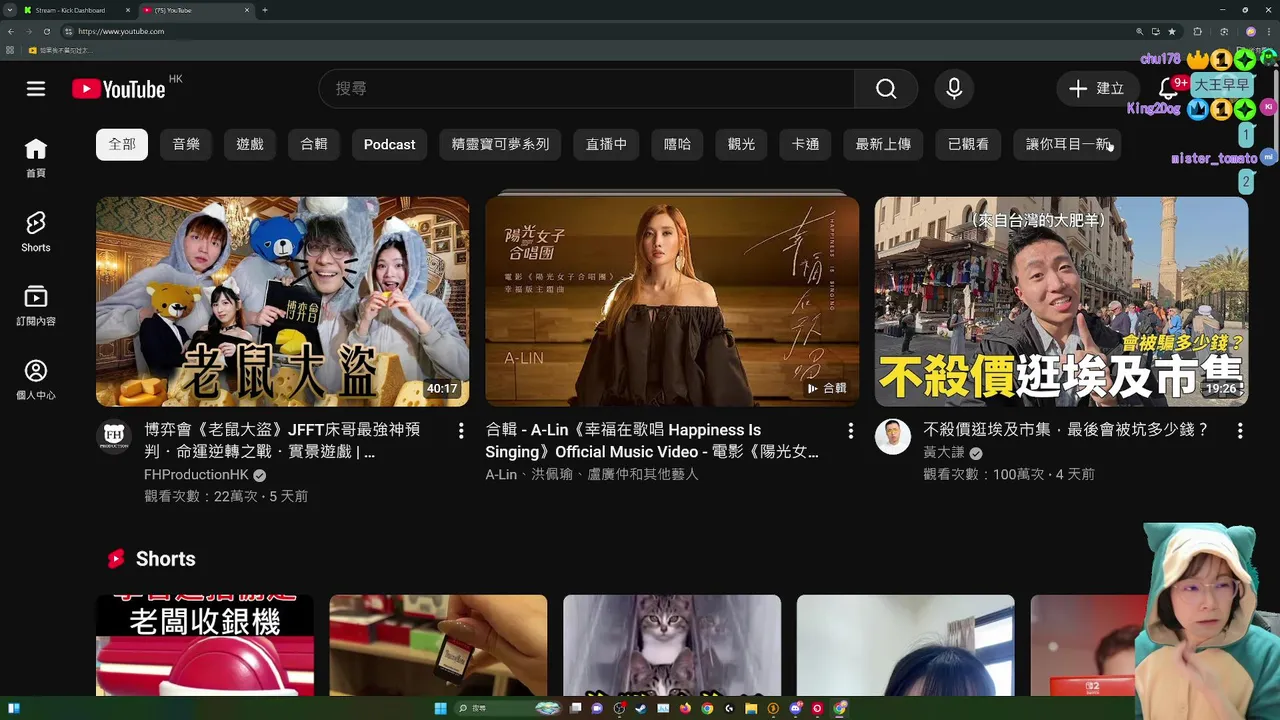
Task: Open Windows Start button
Action: click(440, 708)
